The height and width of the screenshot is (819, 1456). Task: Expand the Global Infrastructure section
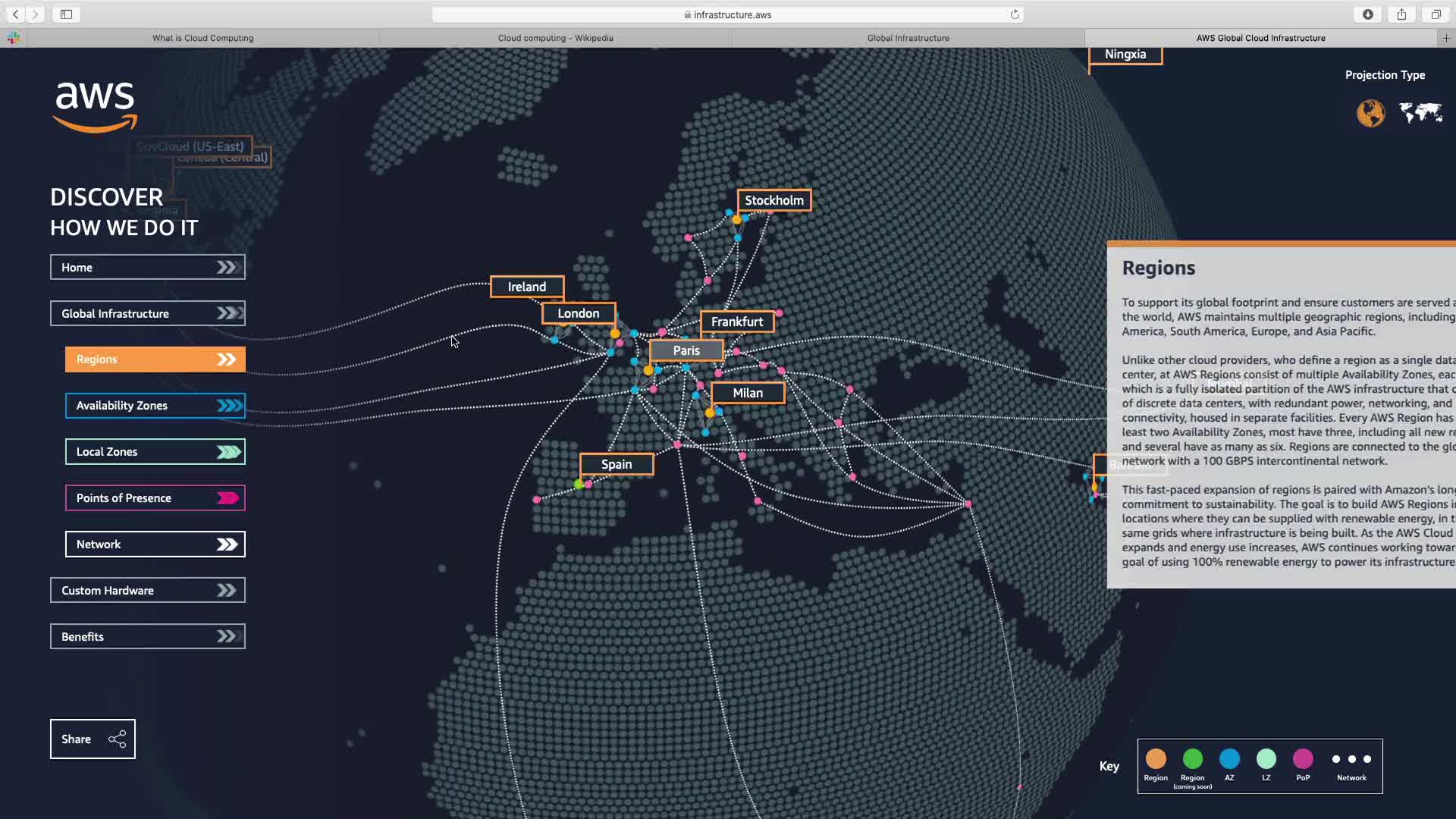(147, 314)
